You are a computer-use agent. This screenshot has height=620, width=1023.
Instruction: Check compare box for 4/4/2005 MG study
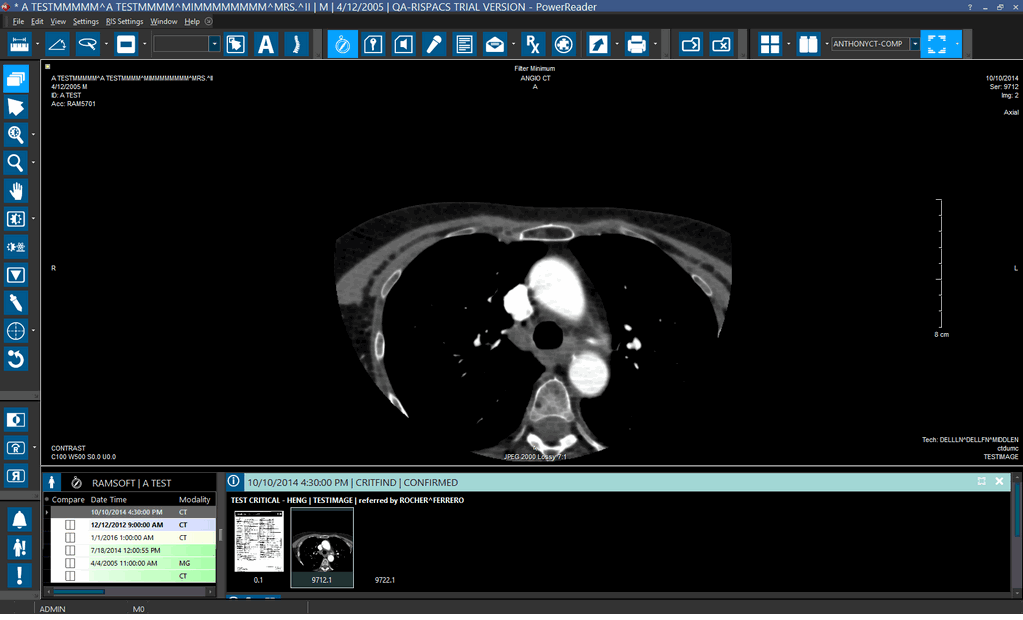[x=70, y=563]
